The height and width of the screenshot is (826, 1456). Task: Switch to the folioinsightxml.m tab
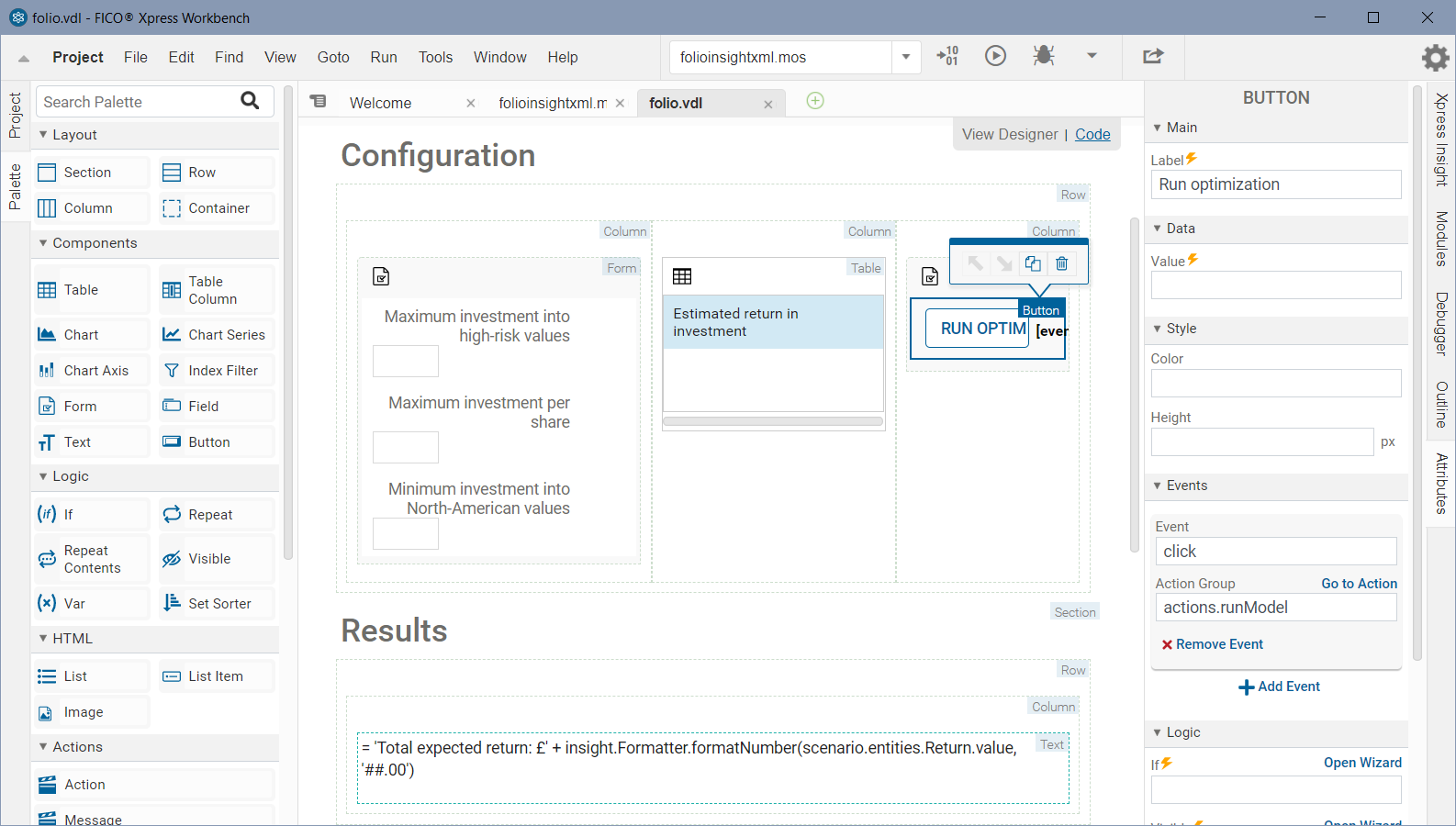(553, 103)
